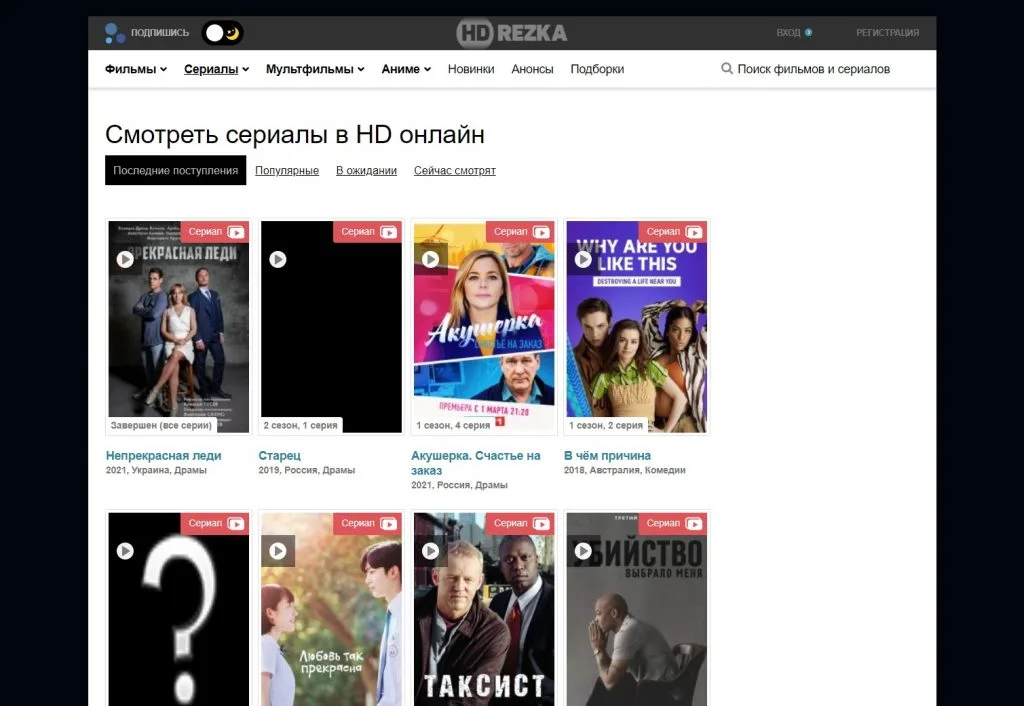Screen dimensions: 1024x706
Task: Toggle the dark theme switch to light mode
Action: 212,32
